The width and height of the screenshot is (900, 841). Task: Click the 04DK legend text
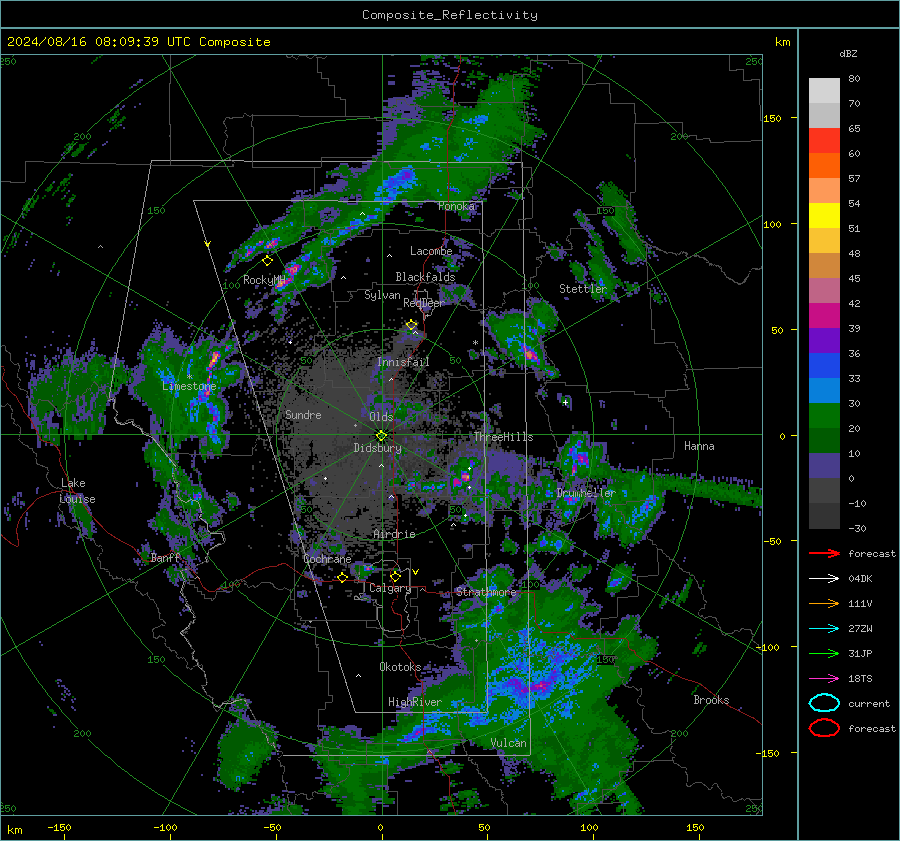(x=860, y=579)
